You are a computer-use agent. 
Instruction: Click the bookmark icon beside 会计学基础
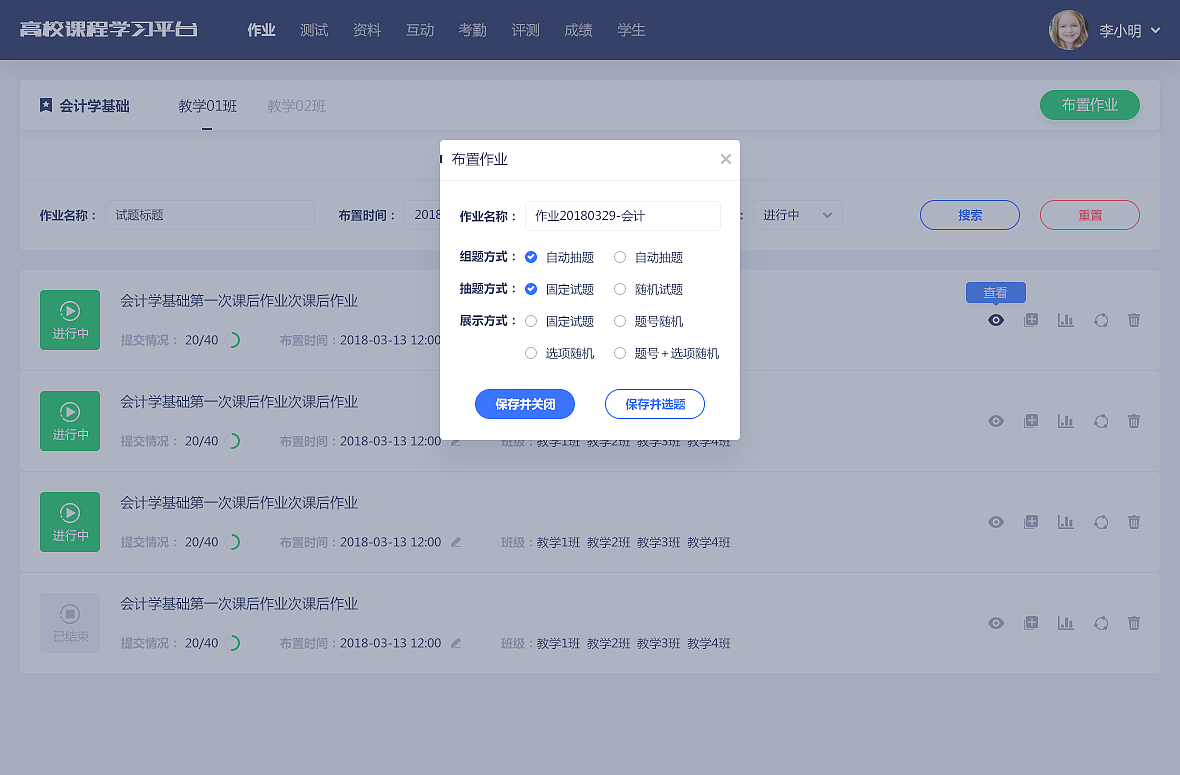coord(46,105)
